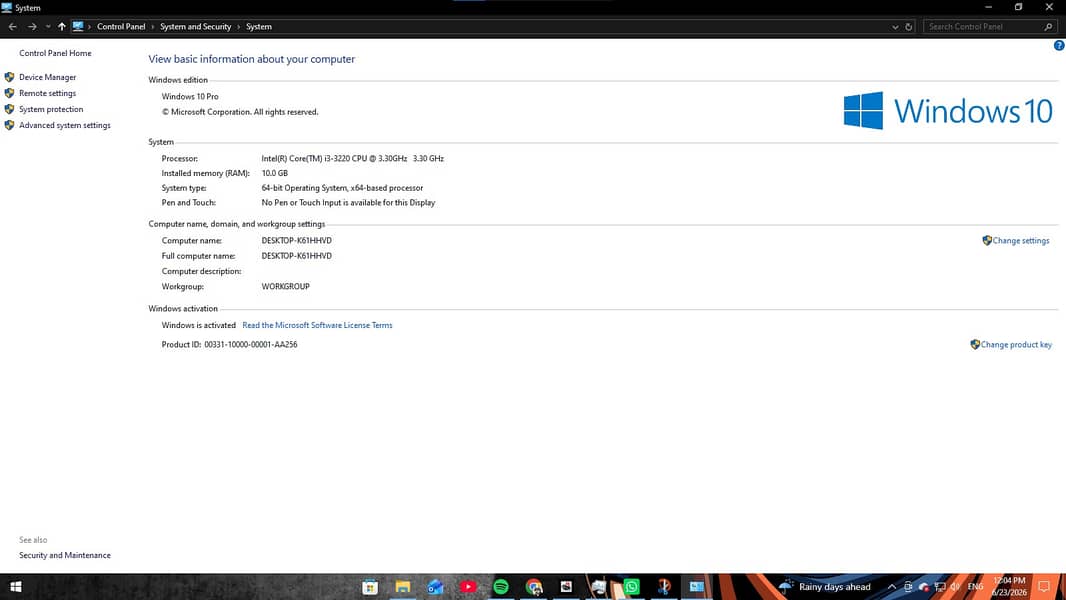The width and height of the screenshot is (1066, 600).
Task: Expand chevron after Control Panel breadcrumb
Action: (153, 27)
